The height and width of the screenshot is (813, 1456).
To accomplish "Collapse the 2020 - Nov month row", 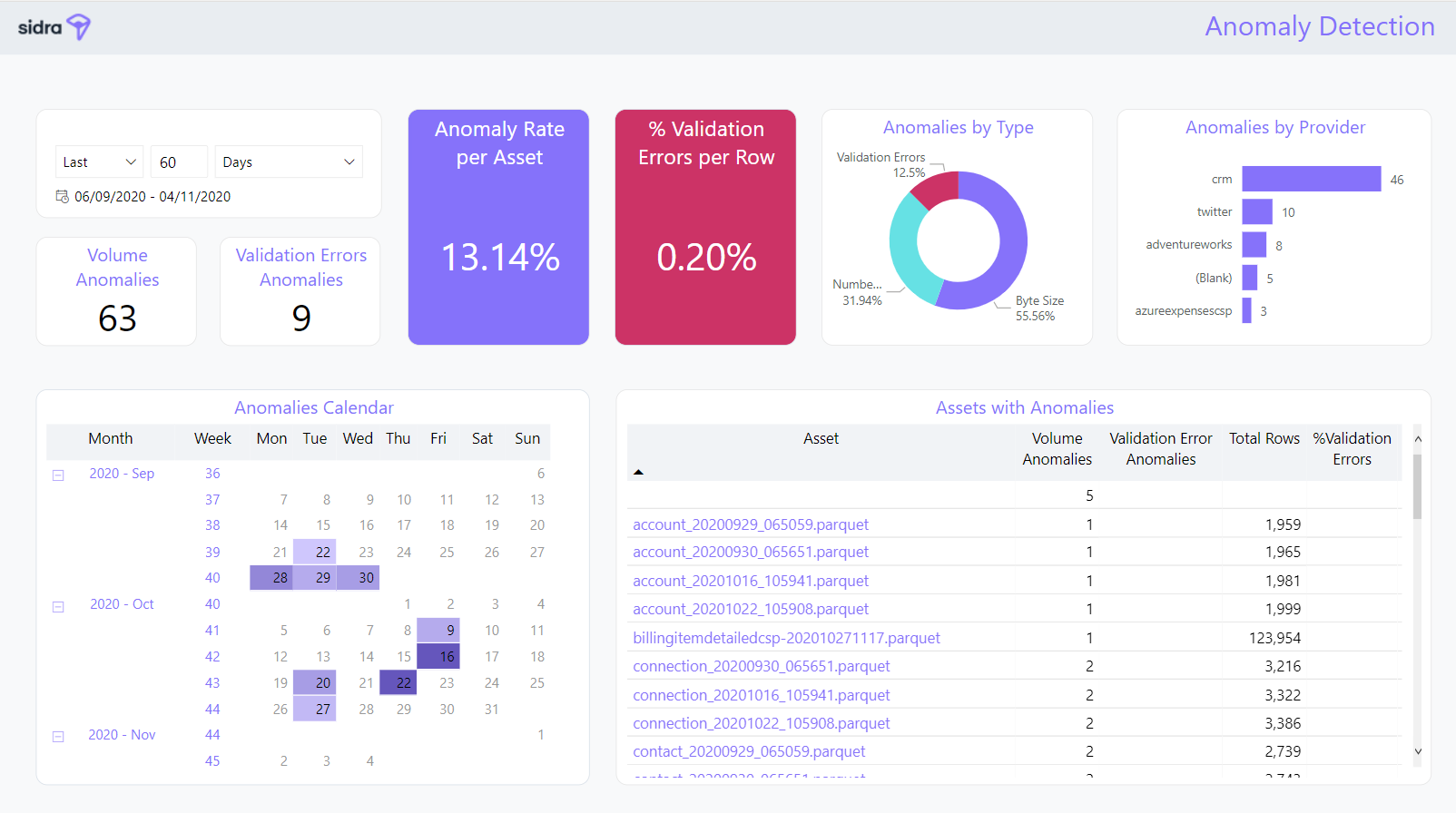I will click(58, 736).
